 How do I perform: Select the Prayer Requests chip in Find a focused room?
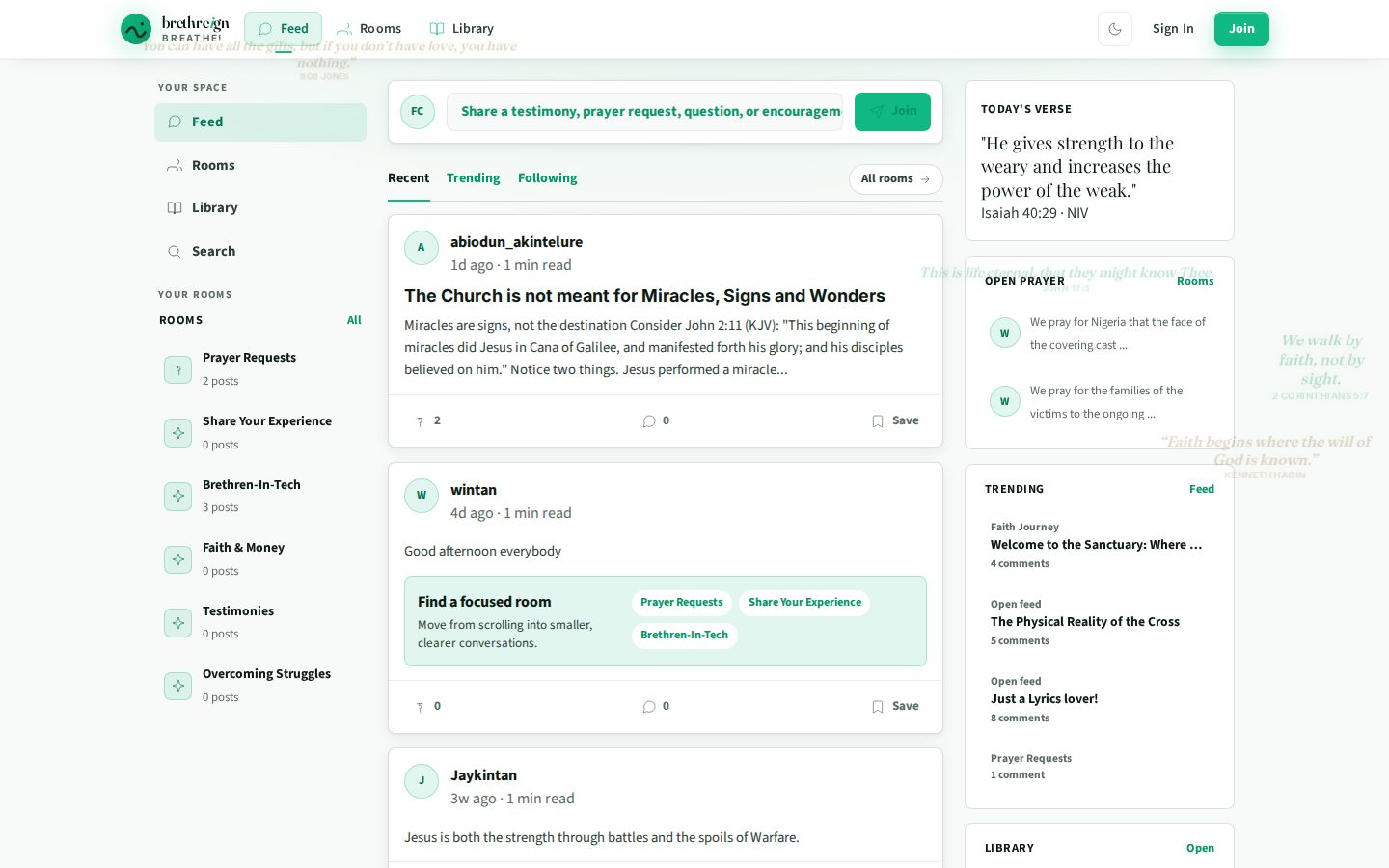pos(682,603)
